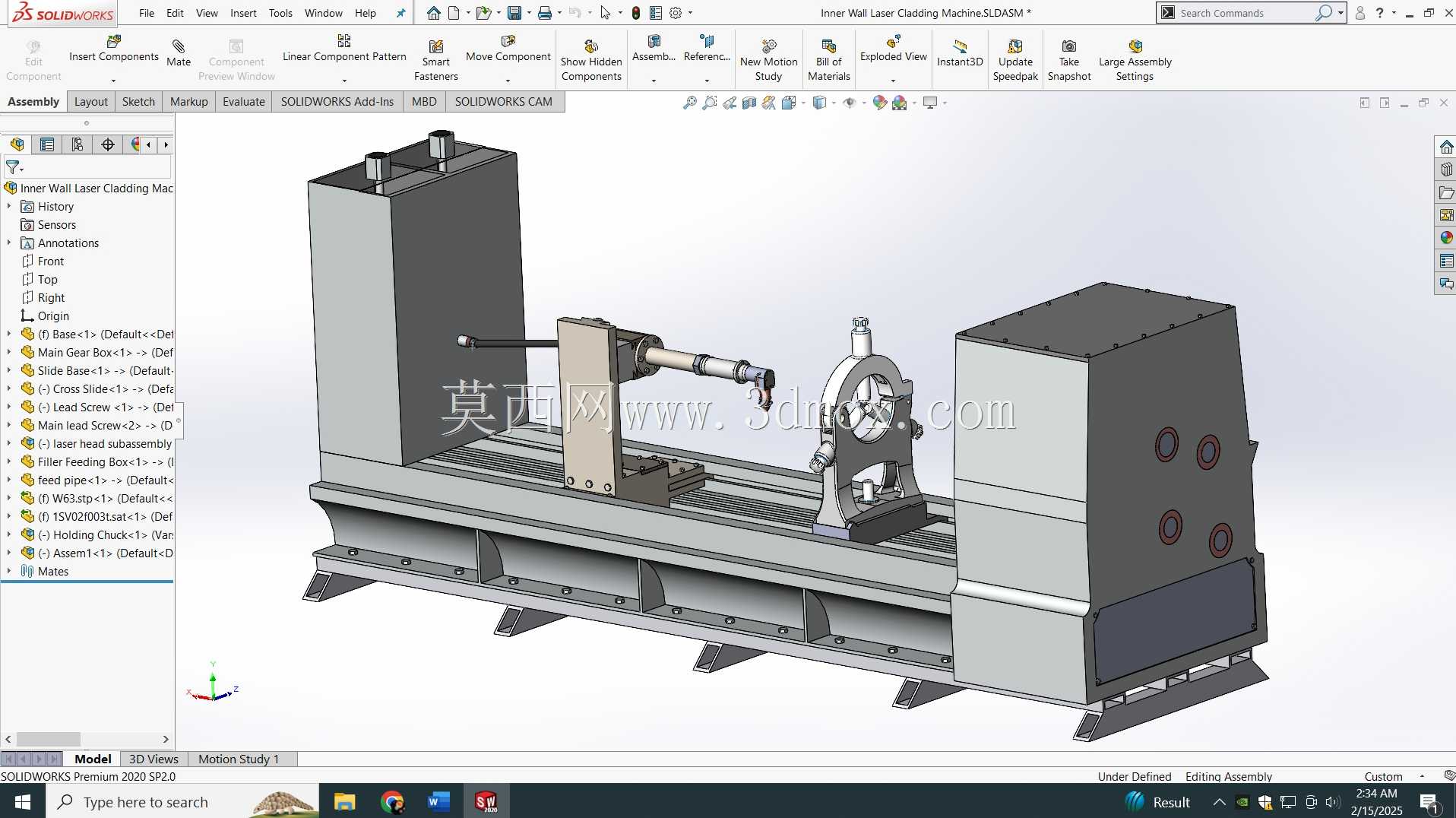
Task: Select the Holding Chuck<1> component
Action: click(x=98, y=534)
